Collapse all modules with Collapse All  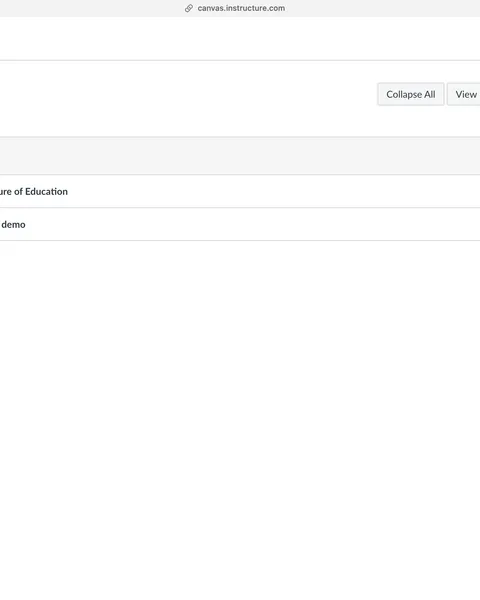411,94
